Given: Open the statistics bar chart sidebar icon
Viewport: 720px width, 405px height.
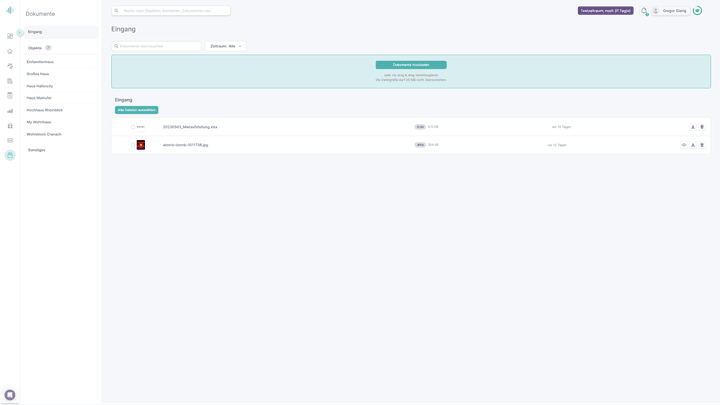Looking at the screenshot, I should click(10, 111).
